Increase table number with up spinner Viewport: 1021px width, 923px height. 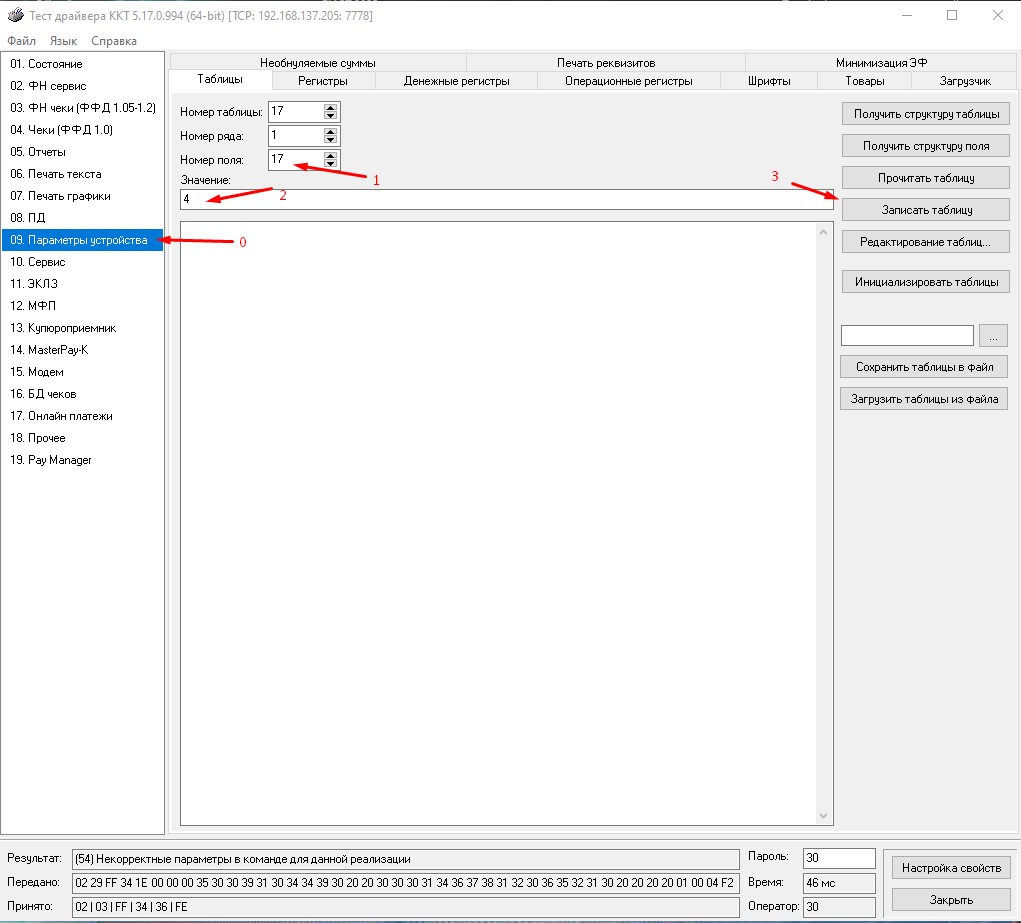click(x=330, y=107)
